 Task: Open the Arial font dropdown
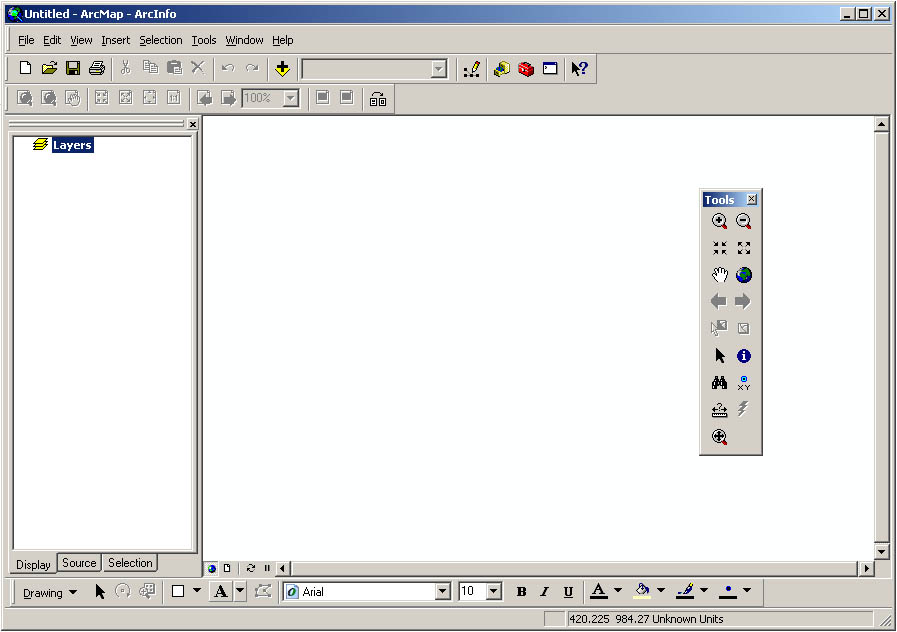coord(443,591)
